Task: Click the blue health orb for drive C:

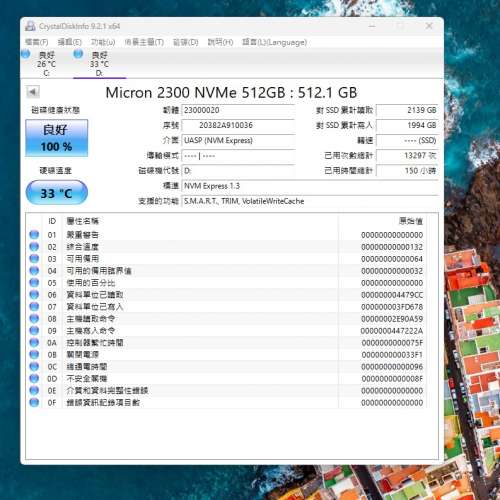Action: 26,54
